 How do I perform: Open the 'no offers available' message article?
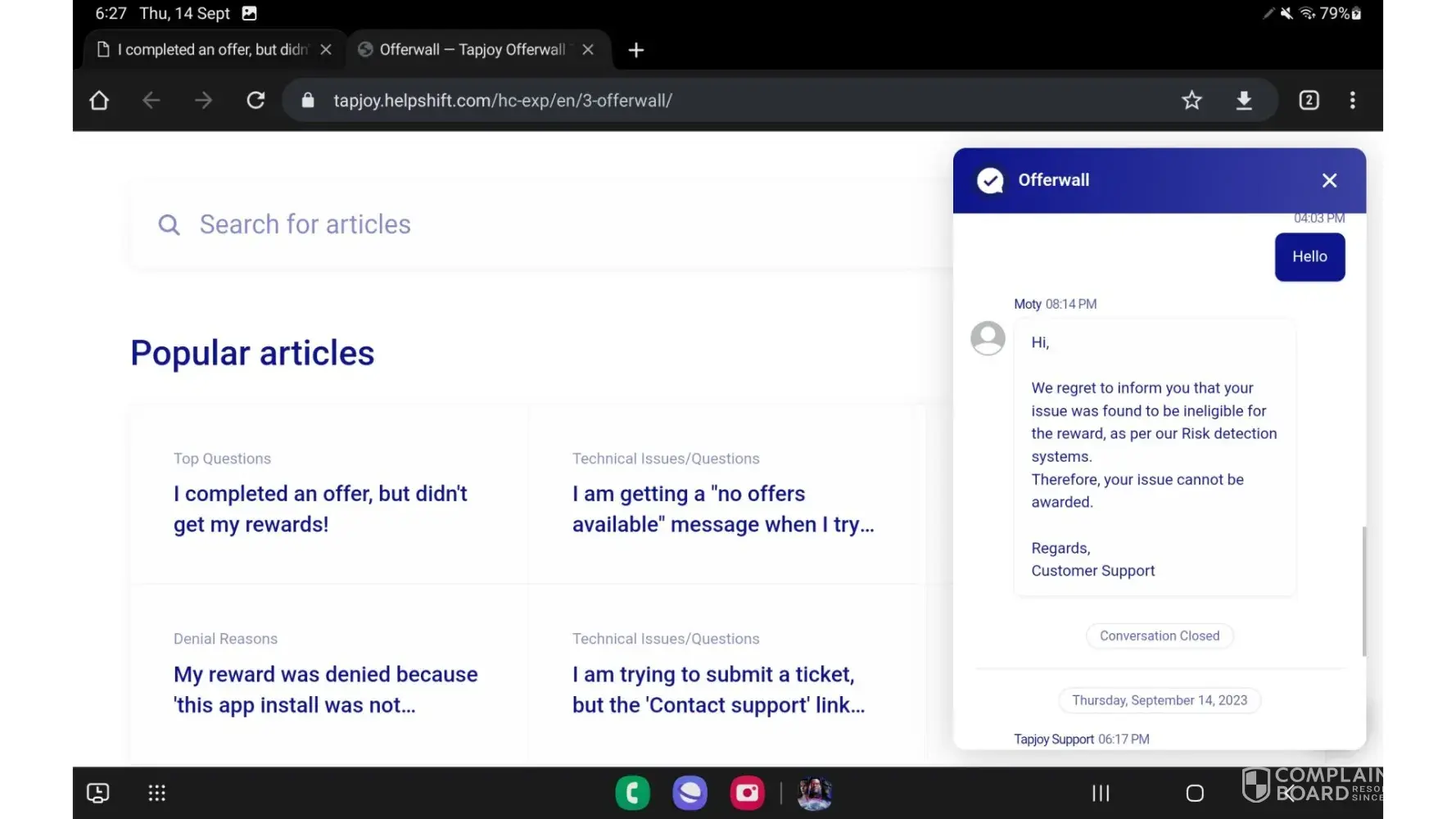point(722,509)
